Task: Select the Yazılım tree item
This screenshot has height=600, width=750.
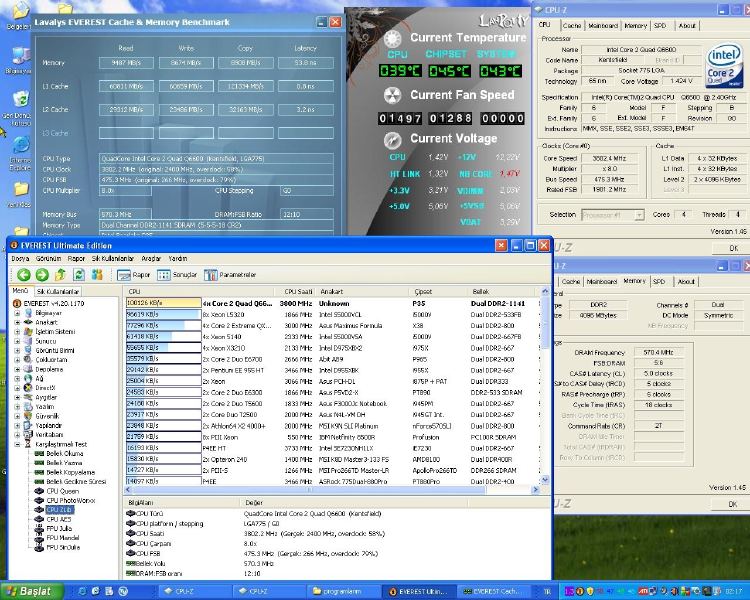Action: point(44,407)
